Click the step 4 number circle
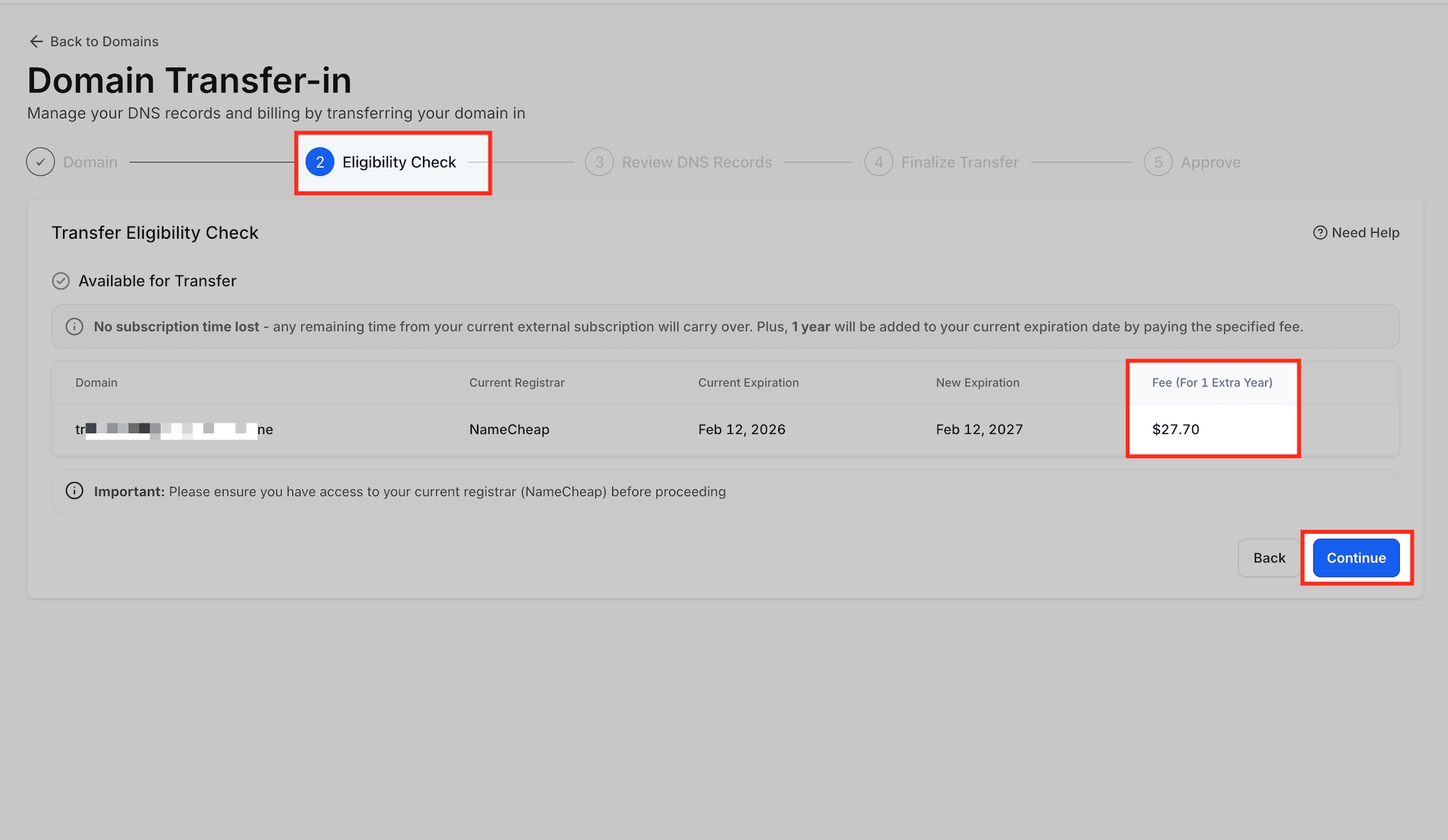This screenshot has height=840, width=1448. click(x=879, y=162)
